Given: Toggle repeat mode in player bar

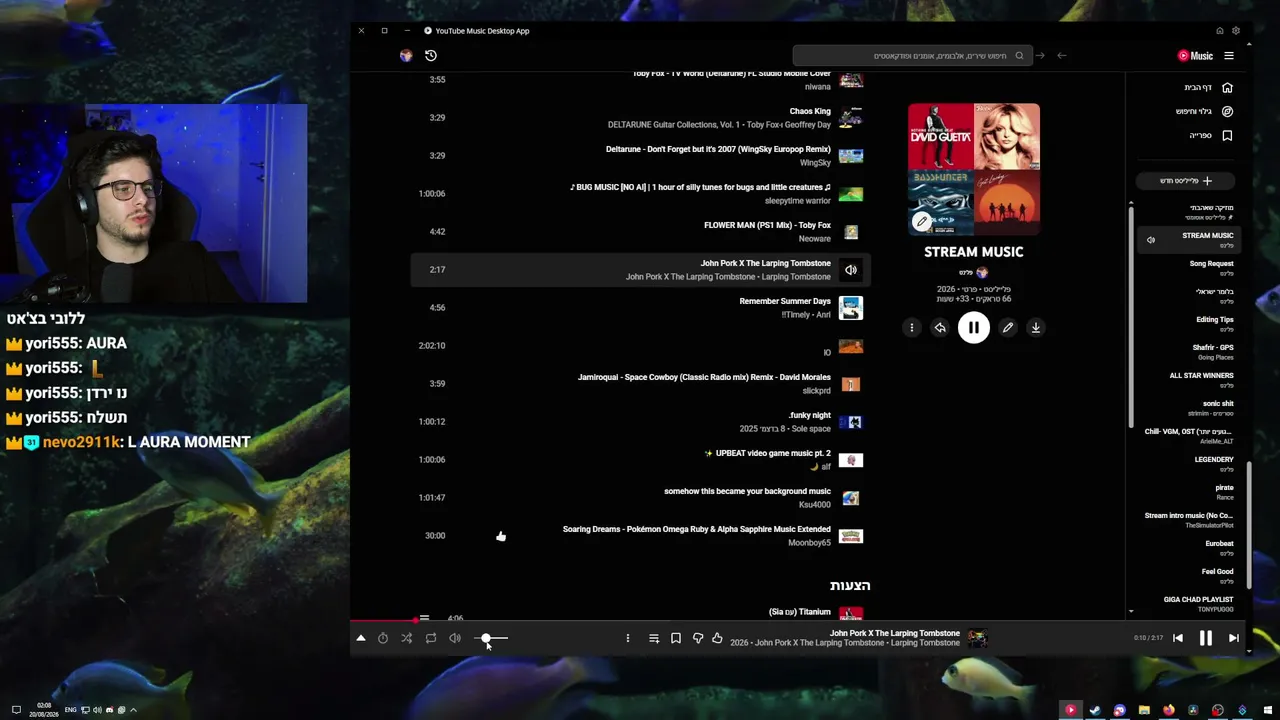Looking at the screenshot, I should coord(431,638).
